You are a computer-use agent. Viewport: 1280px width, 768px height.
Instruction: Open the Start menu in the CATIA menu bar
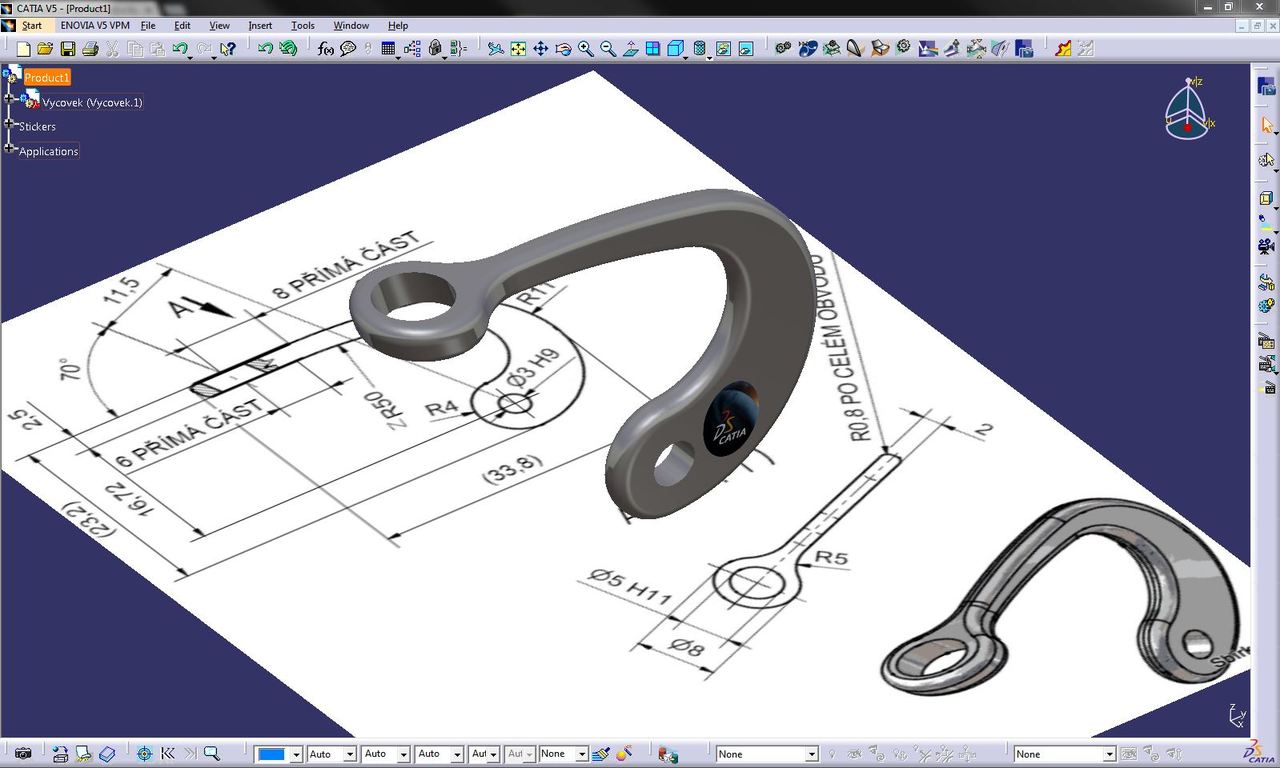tap(32, 25)
